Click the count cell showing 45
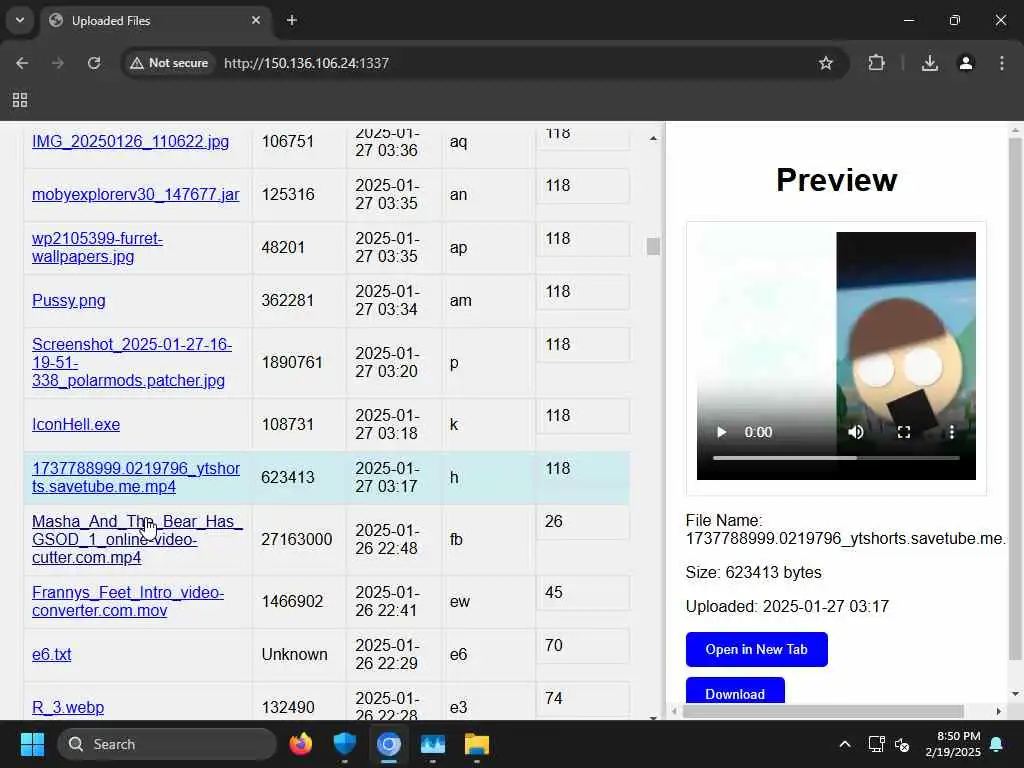The width and height of the screenshot is (1024, 768). 583,593
